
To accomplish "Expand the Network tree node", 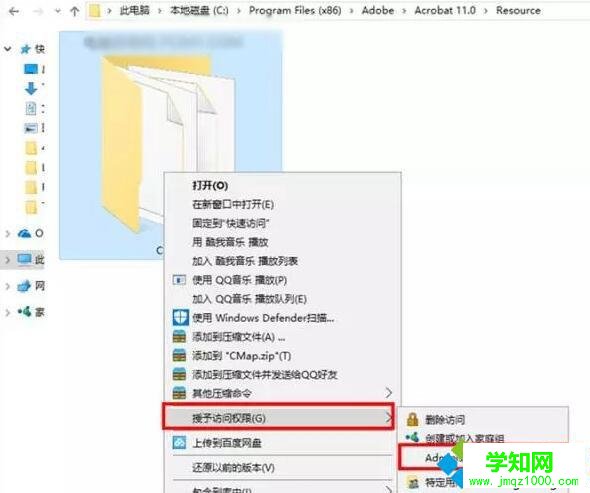I will coord(8,286).
